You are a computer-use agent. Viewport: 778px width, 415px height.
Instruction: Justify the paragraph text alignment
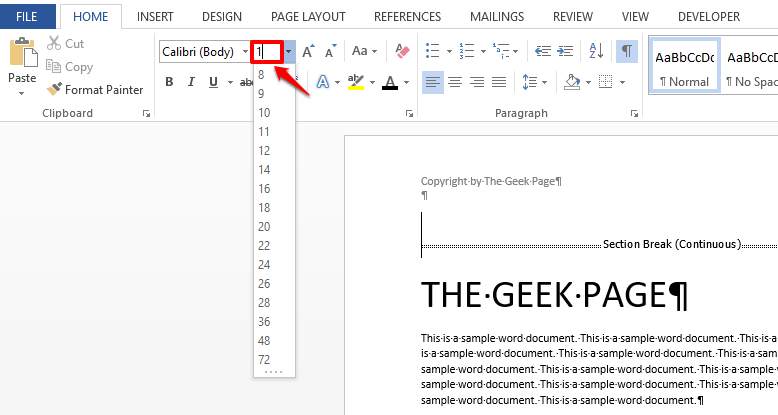coord(497,82)
